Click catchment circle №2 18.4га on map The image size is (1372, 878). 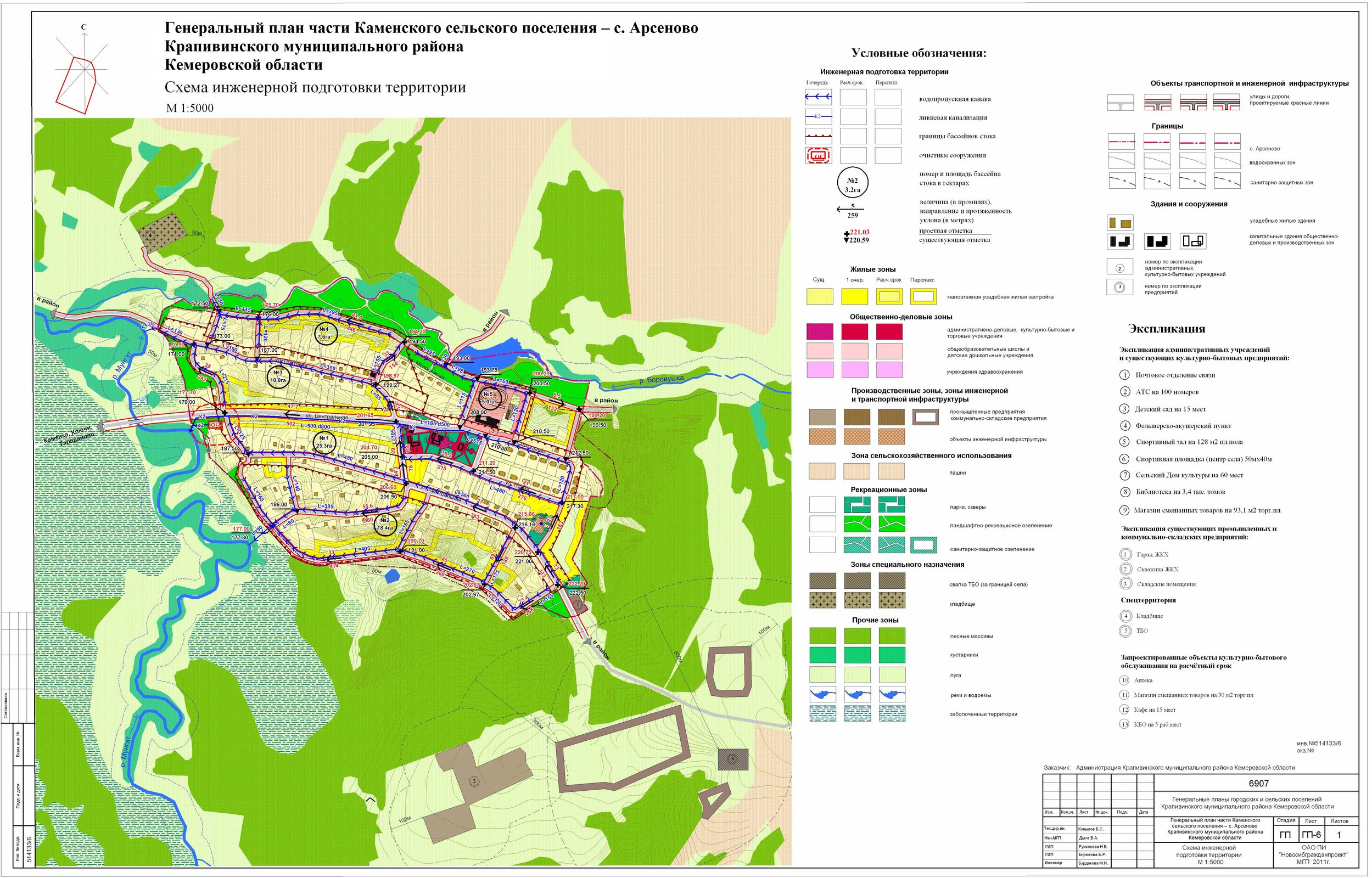tap(385, 524)
